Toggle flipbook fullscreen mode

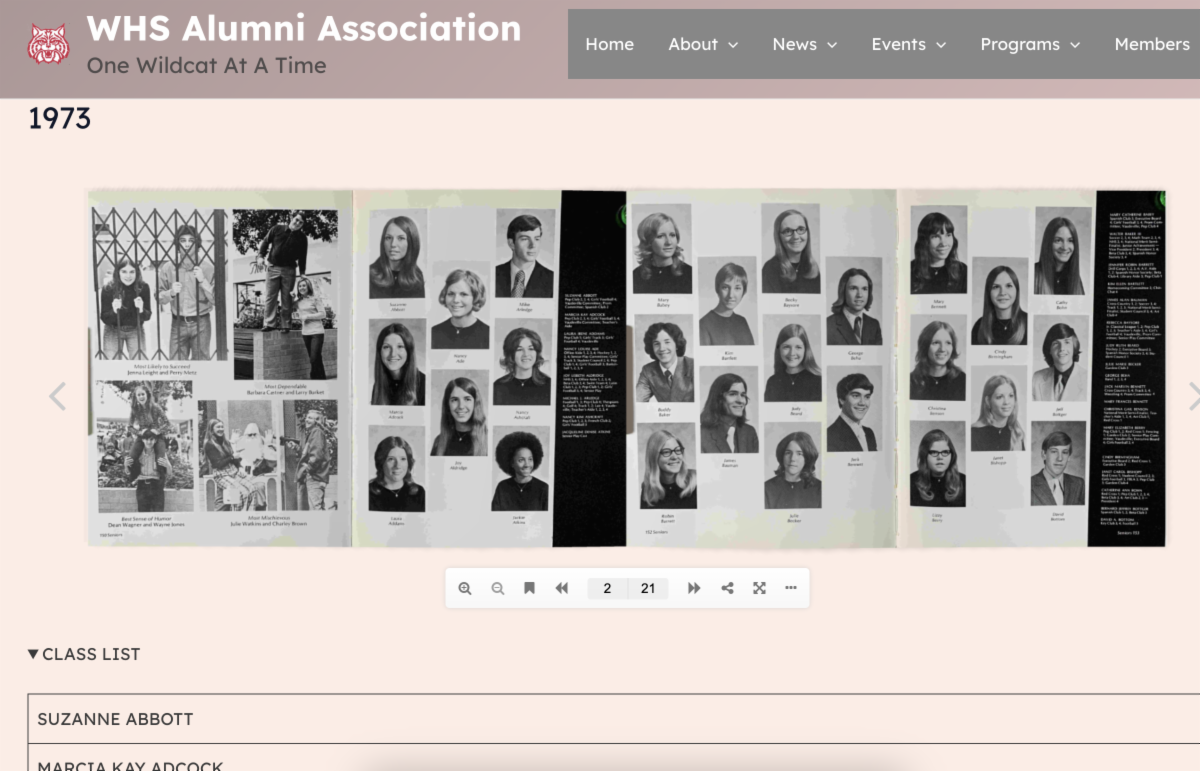point(759,588)
